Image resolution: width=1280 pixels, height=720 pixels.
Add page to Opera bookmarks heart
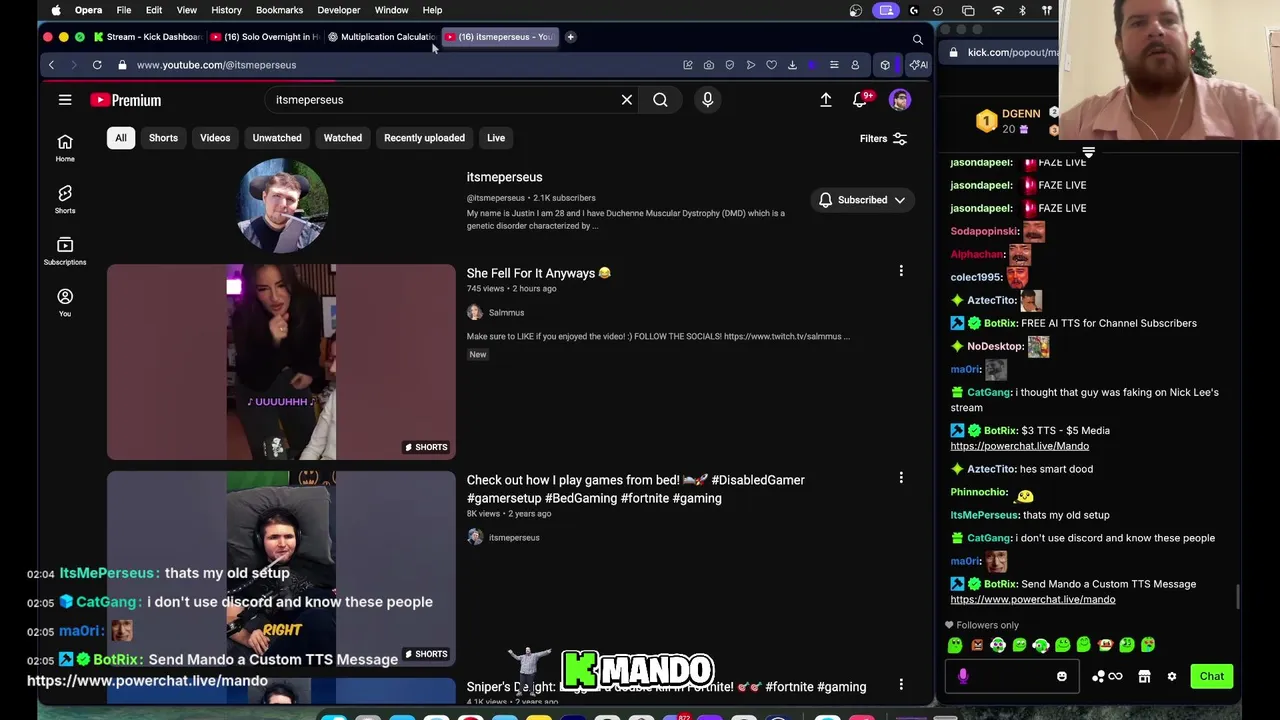(x=771, y=65)
